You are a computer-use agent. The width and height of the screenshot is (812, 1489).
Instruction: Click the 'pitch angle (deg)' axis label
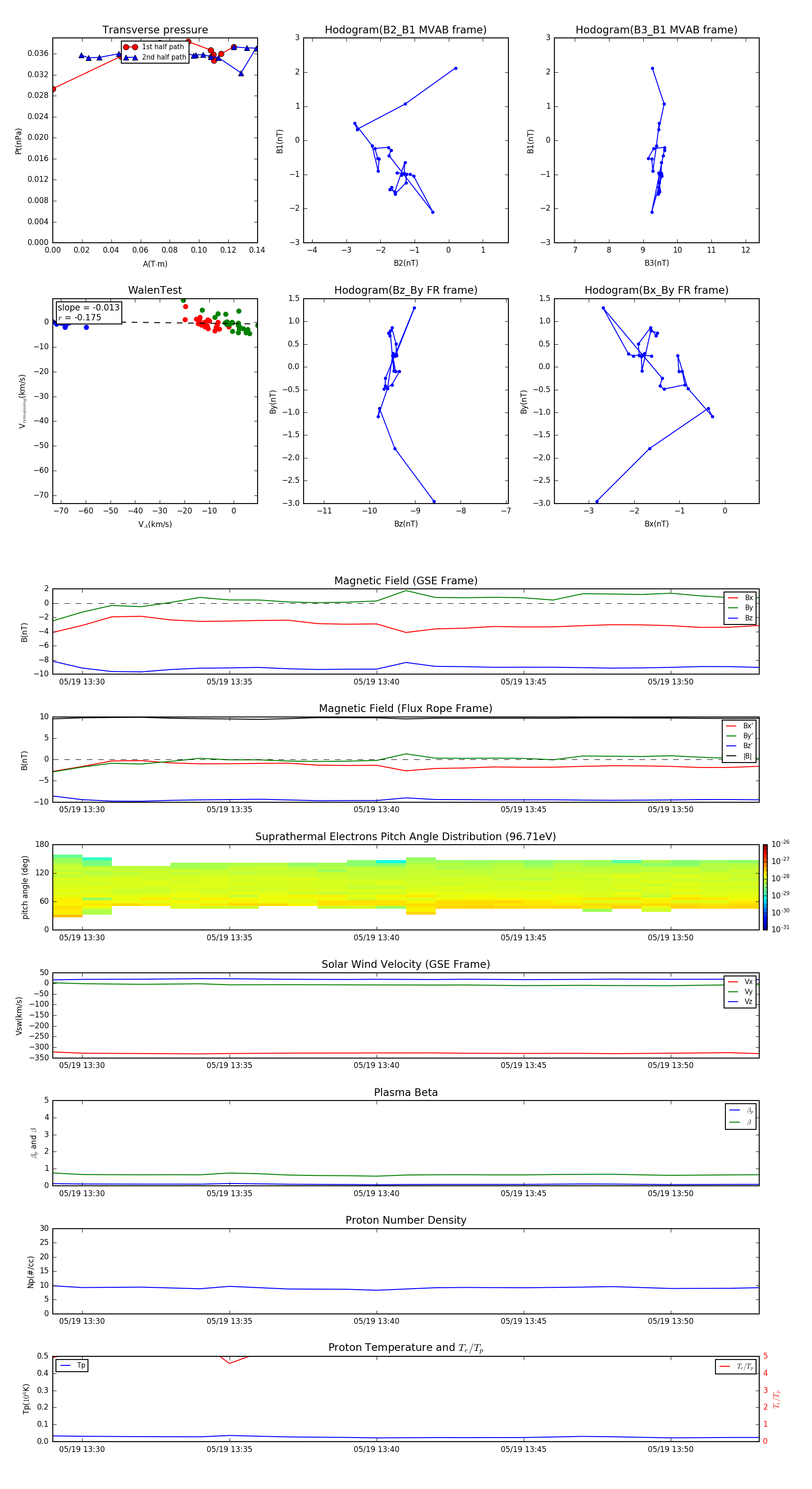25,887
